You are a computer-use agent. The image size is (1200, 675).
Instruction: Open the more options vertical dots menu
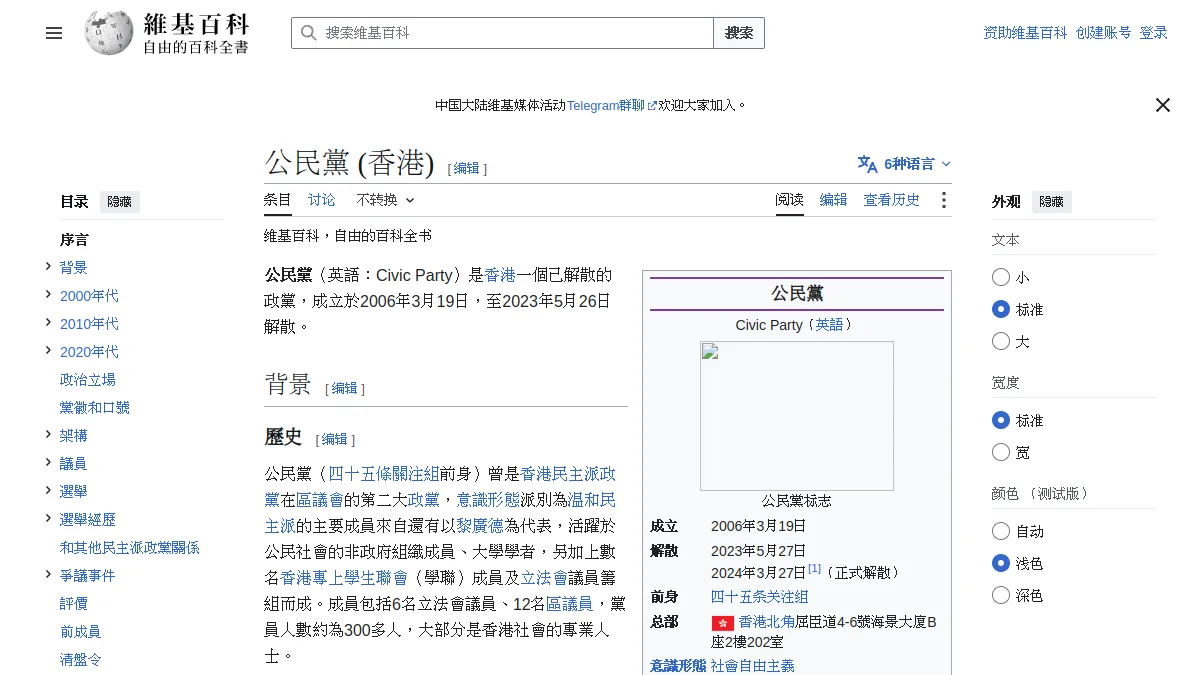[x=943, y=200]
